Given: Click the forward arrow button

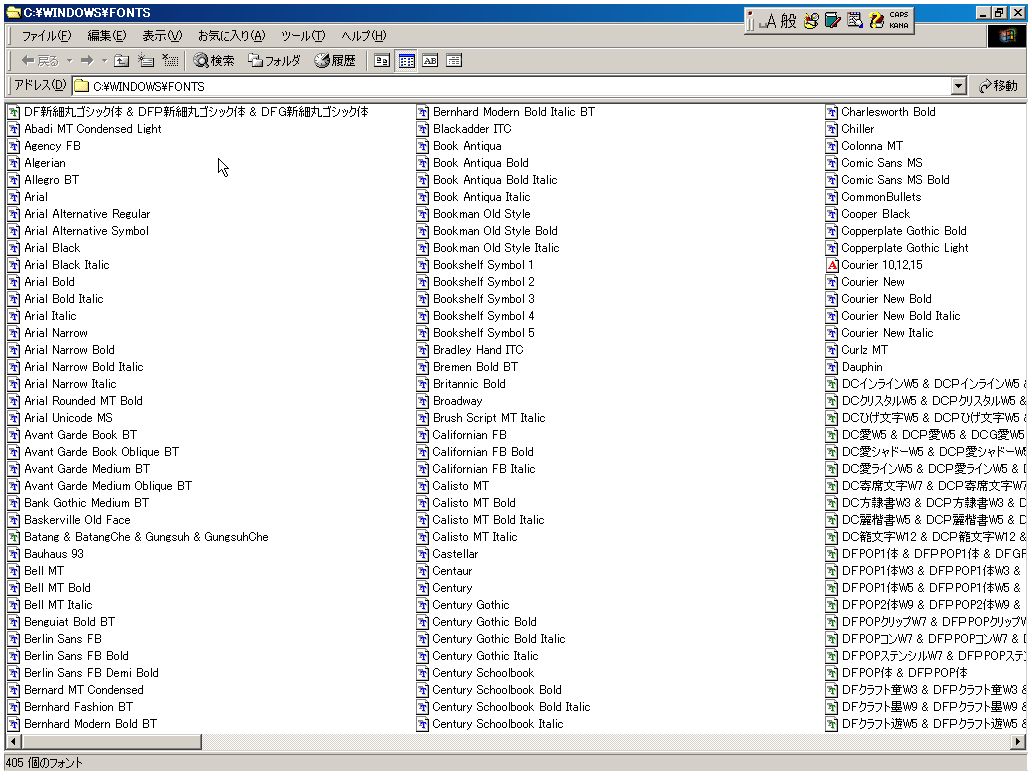Looking at the screenshot, I should pos(87,61).
